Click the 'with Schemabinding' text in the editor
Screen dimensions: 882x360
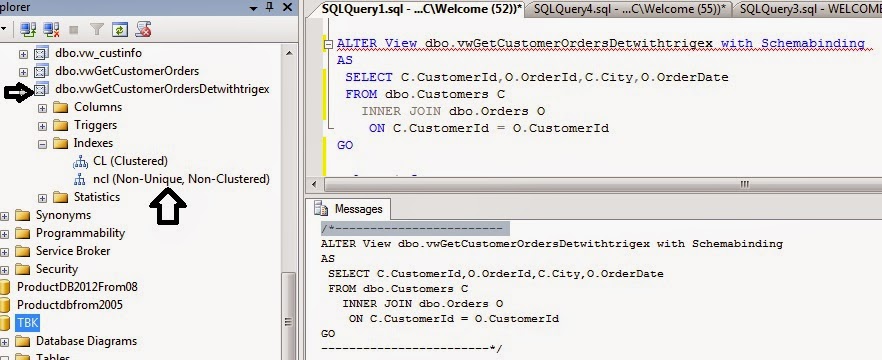(793, 43)
